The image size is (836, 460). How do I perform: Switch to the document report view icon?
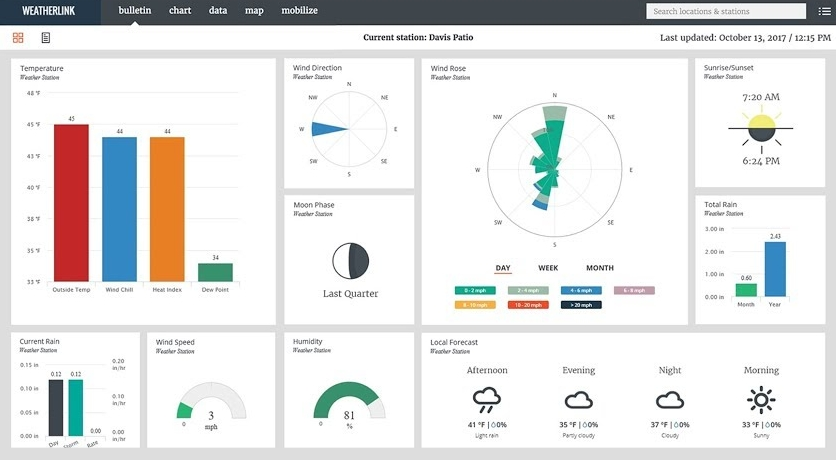(x=46, y=38)
